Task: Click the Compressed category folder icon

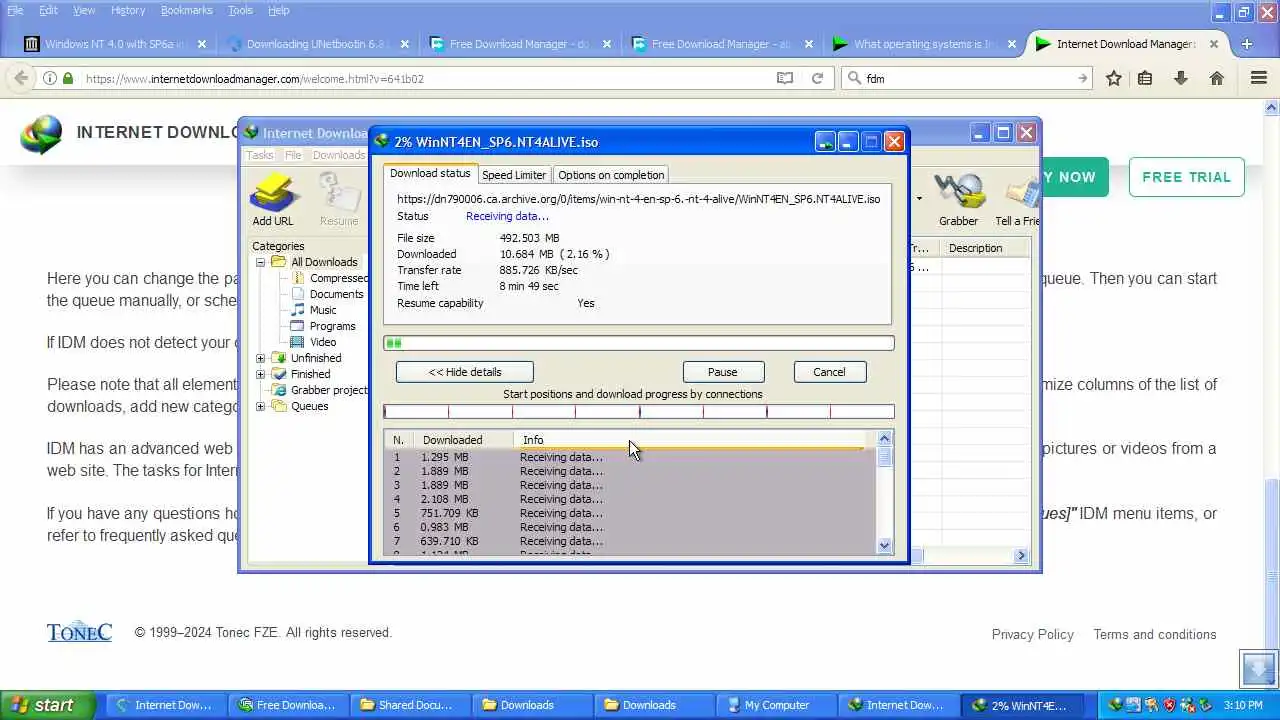Action: pyautogui.click(x=298, y=278)
